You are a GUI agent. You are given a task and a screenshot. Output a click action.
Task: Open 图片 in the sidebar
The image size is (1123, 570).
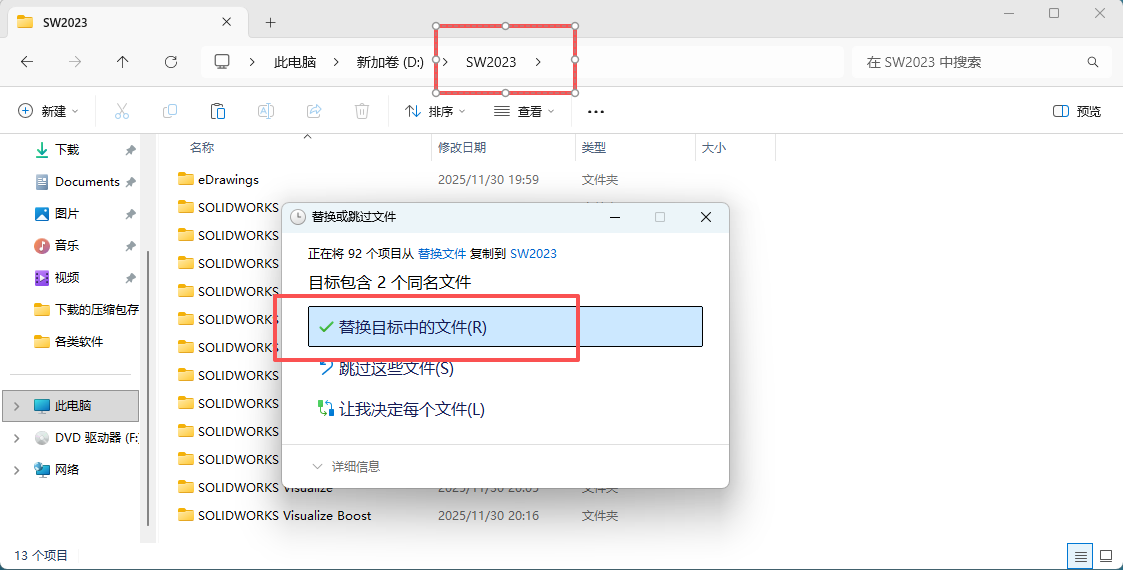(67, 213)
